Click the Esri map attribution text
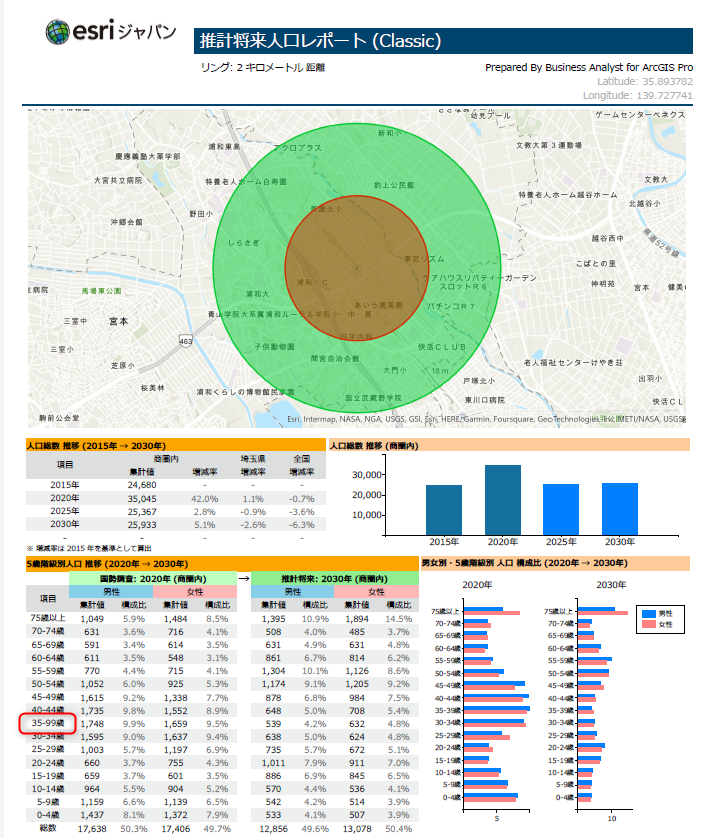This screenshot has height=838, width=710. pos(486,419)
